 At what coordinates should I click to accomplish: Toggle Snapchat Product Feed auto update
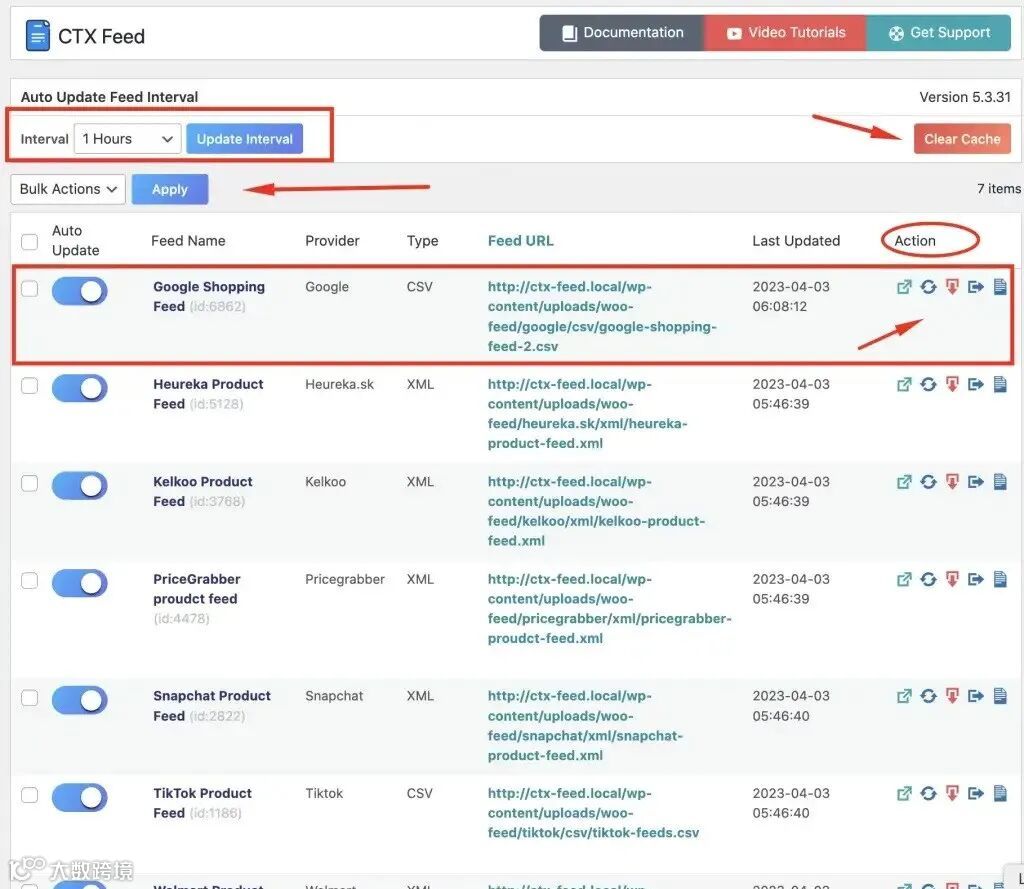[80, 700]
